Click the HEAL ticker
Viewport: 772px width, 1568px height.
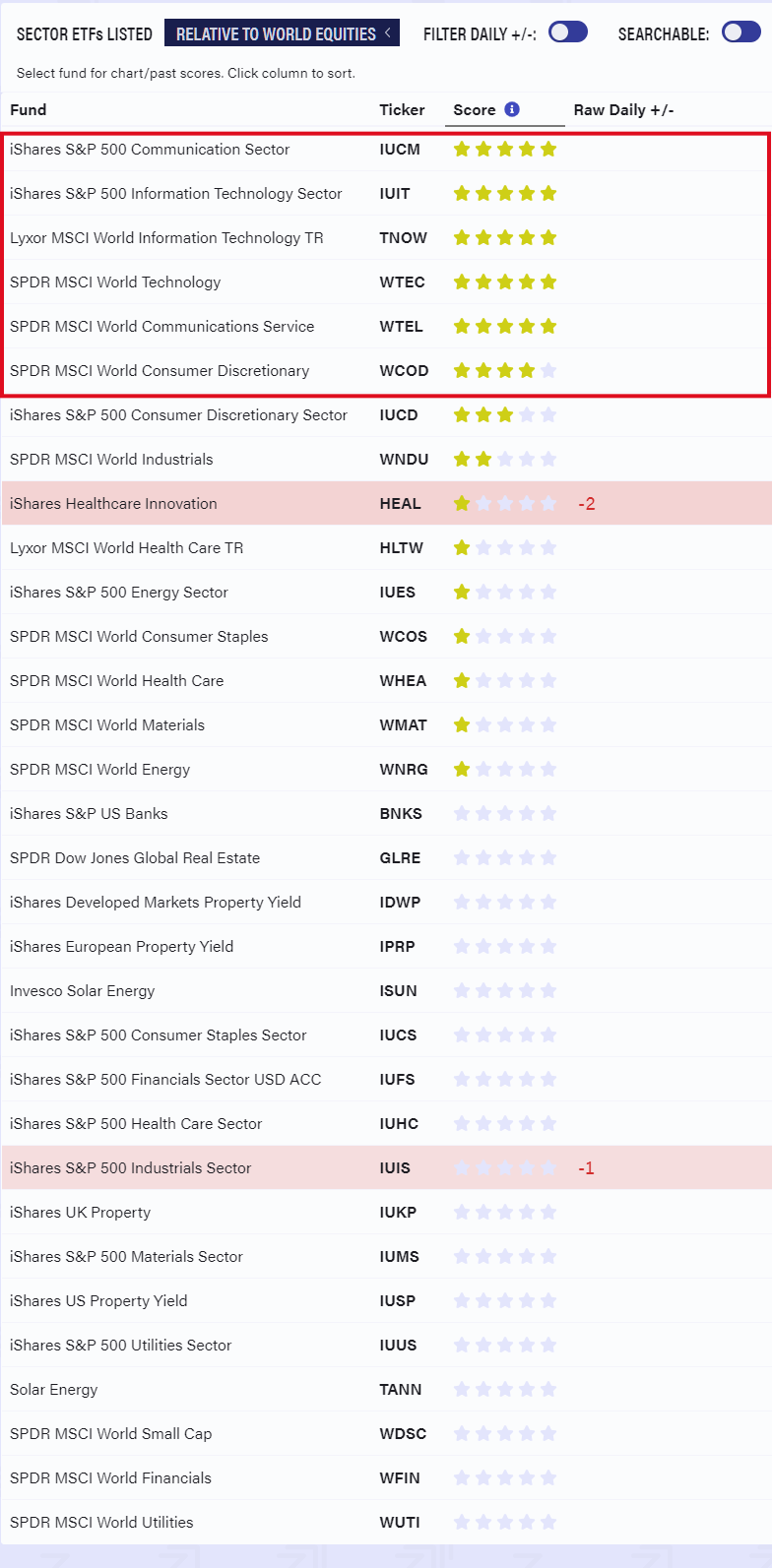point(400,504)
